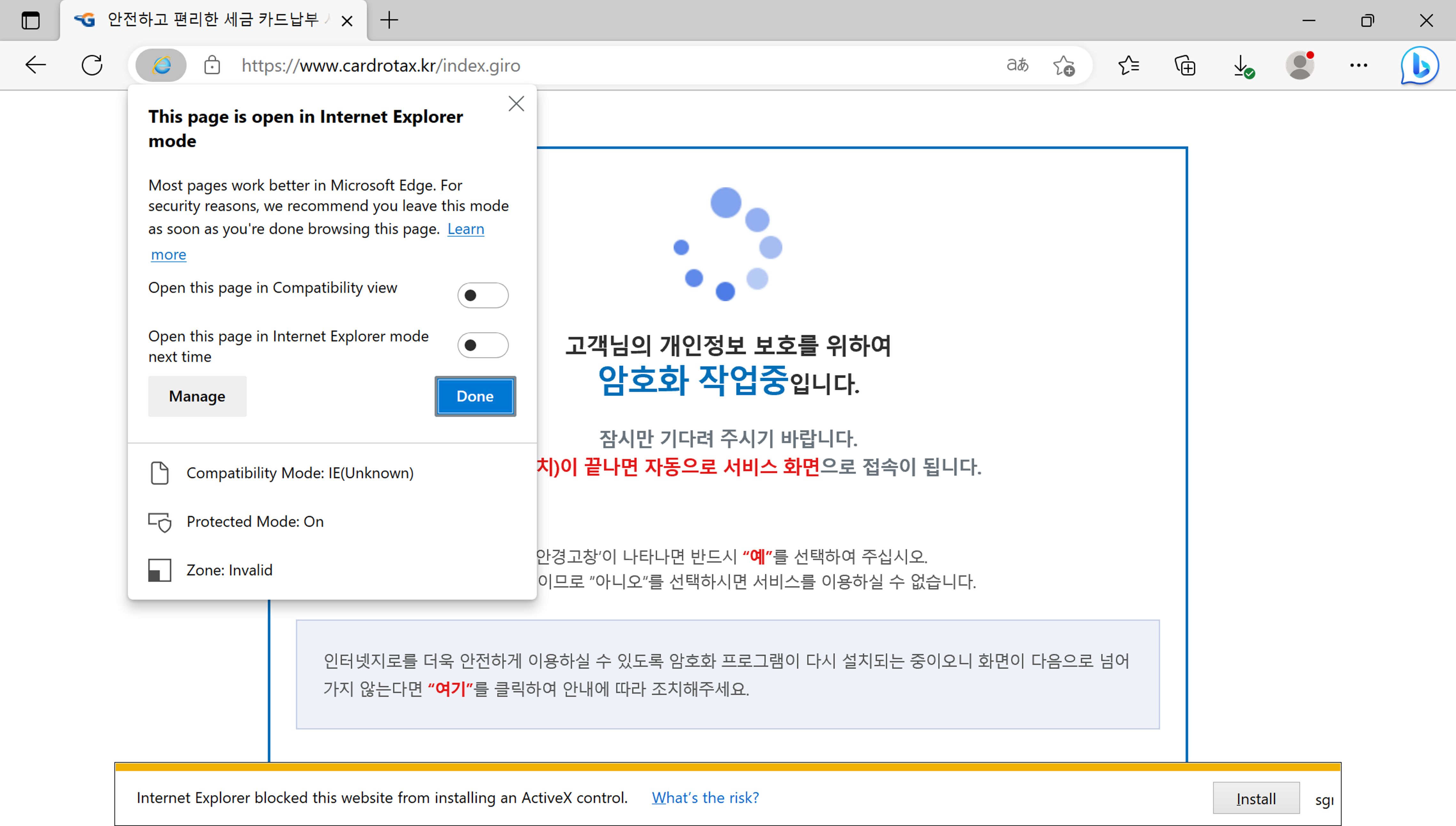Open the user profile icon

1299,66
